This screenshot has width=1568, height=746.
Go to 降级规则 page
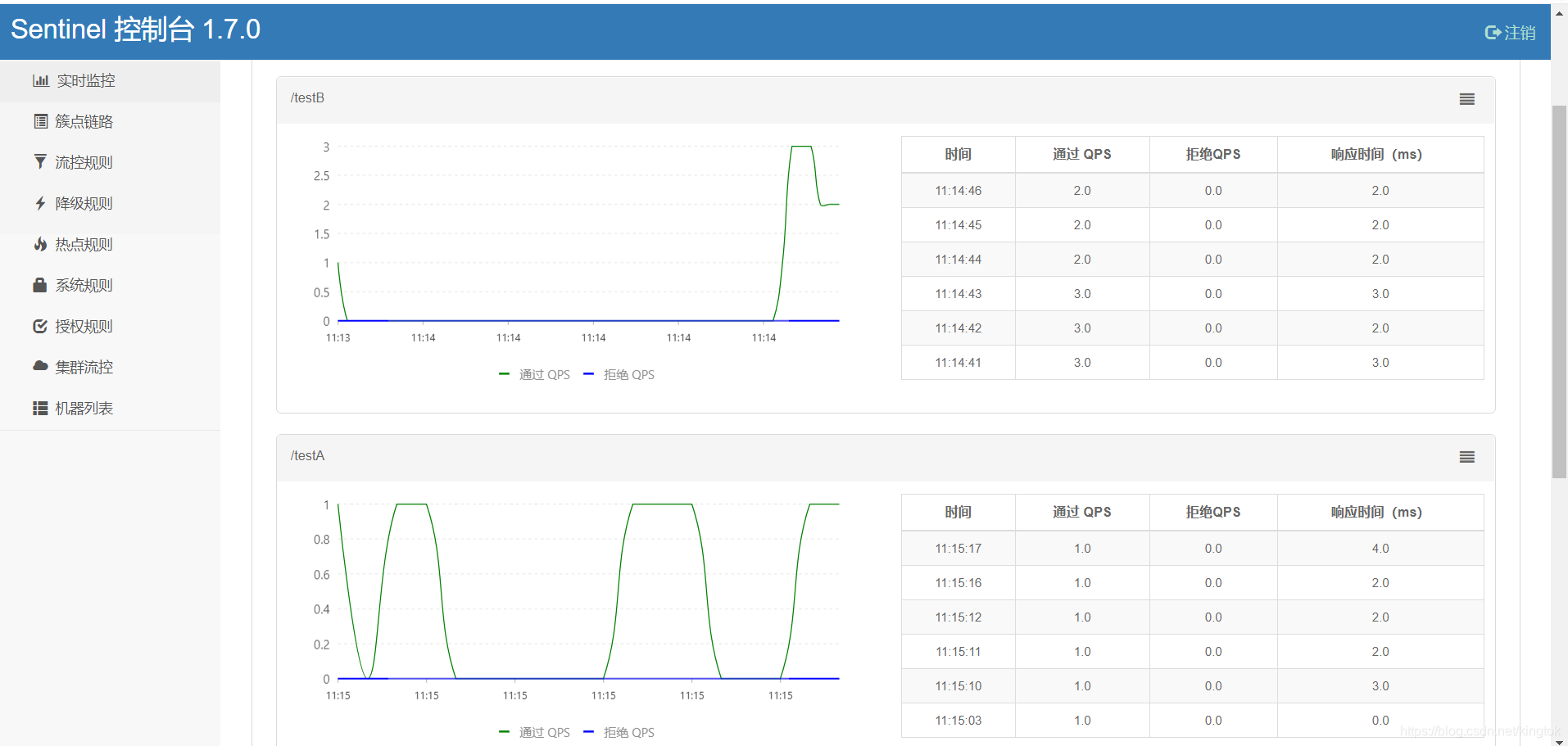tap(110, 204)
